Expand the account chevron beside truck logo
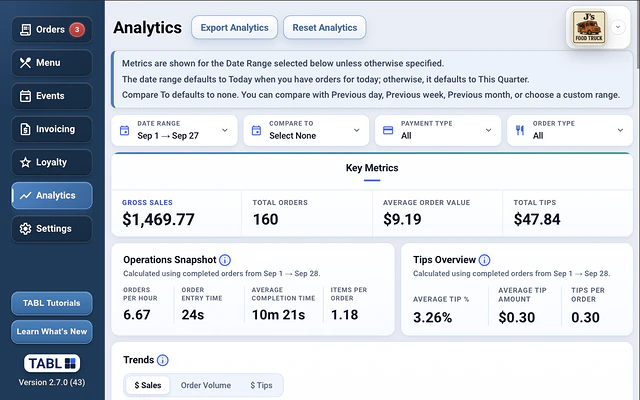The width and height of the screenshot is (640, 400). coord(618,27)
